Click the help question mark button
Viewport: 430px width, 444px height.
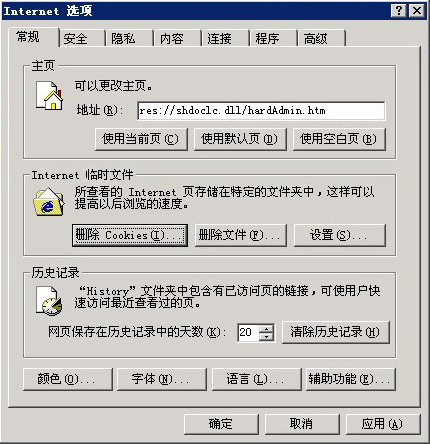pyautogui.click(x=399, y=11)
